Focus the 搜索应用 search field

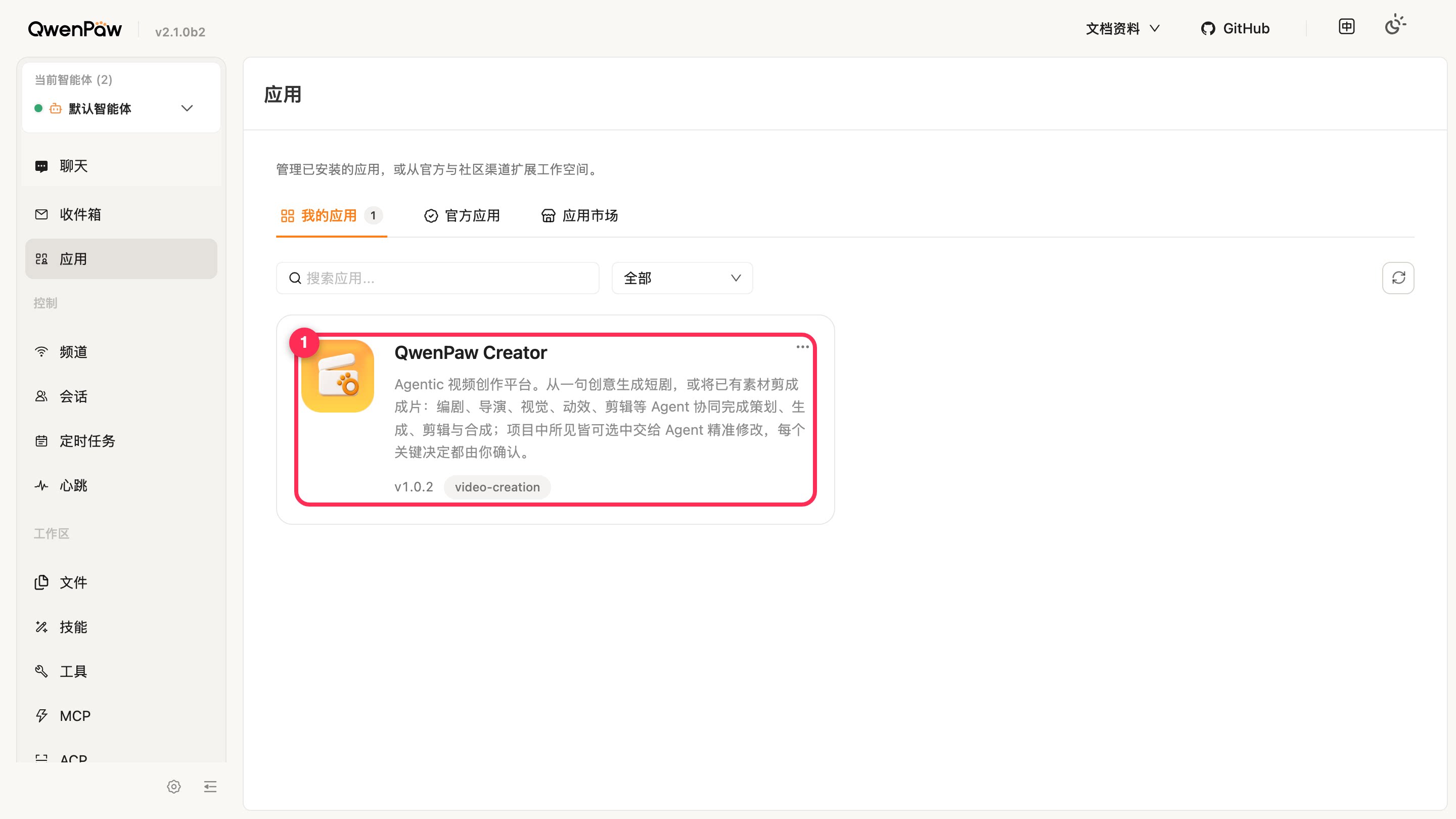(437, 278)
